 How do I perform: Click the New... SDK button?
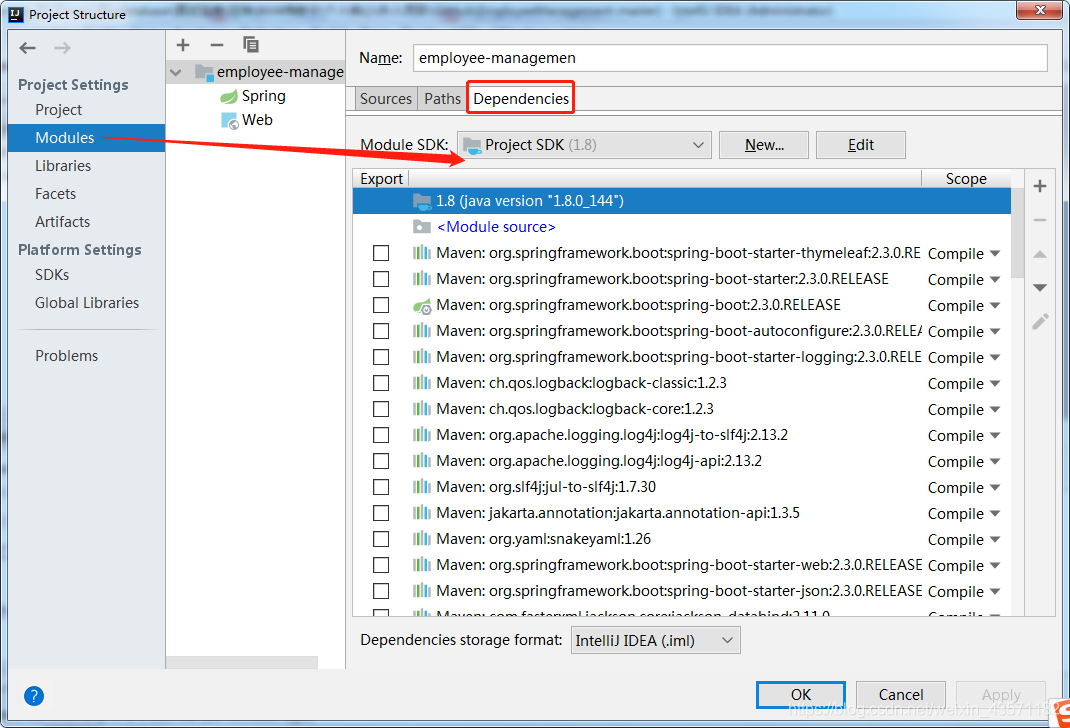click(763, 145)
